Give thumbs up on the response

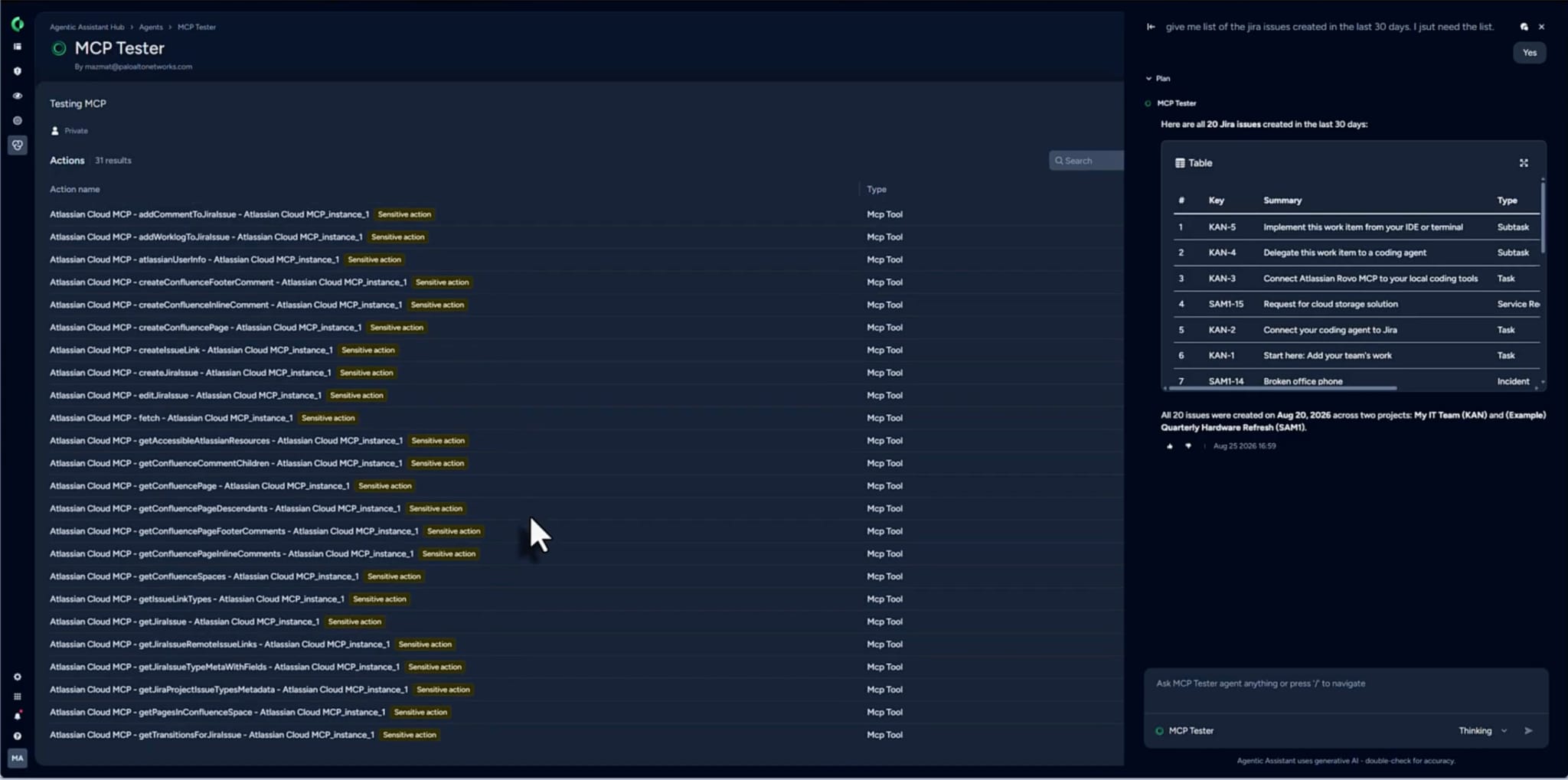(1169, 446)
